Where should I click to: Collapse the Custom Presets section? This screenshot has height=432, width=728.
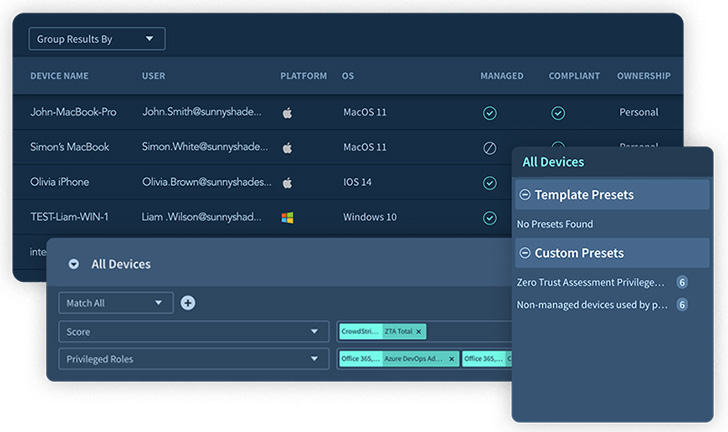[x=525, y=253]
